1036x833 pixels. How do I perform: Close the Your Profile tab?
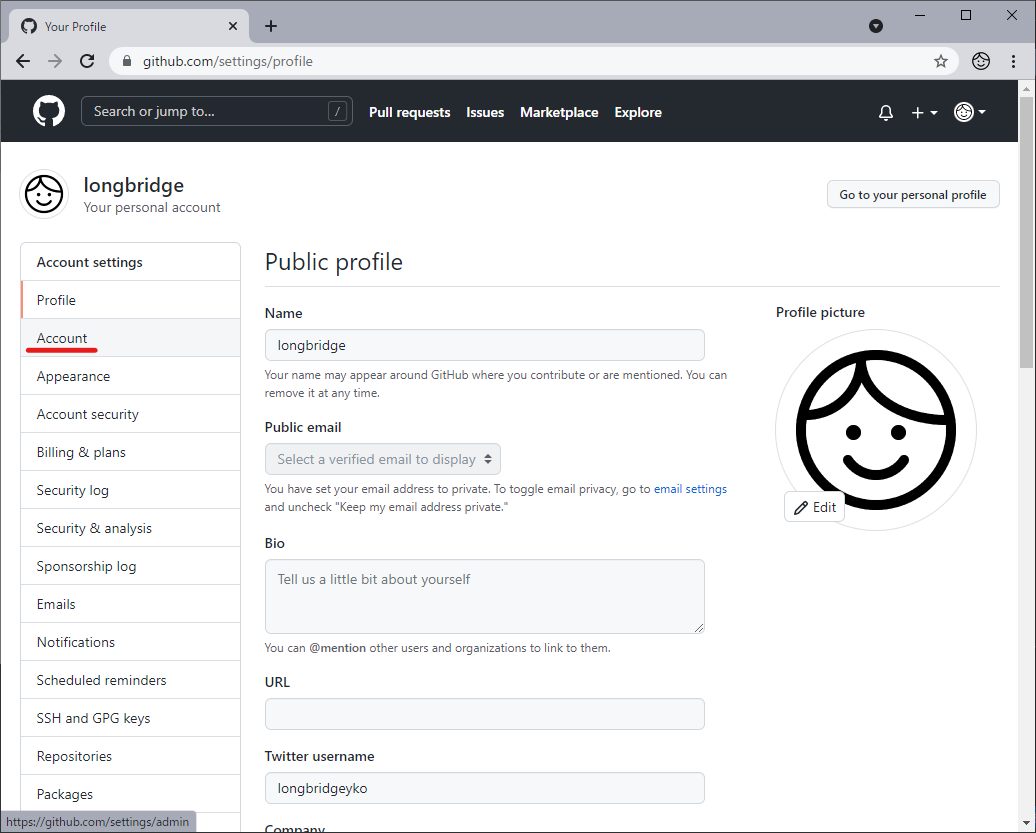pos(233,26)
